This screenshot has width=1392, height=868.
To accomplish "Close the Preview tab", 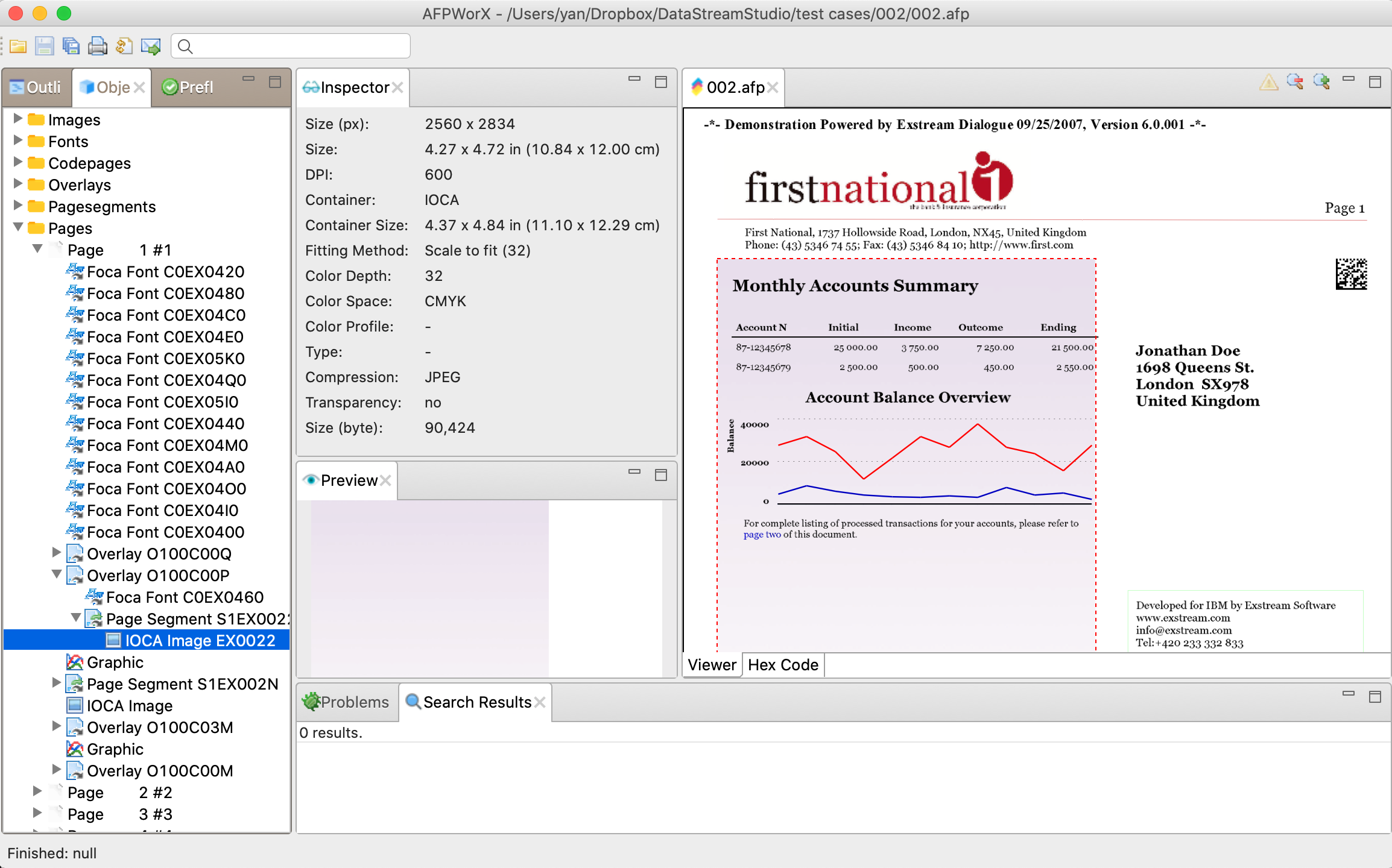I will pos(385,480).
